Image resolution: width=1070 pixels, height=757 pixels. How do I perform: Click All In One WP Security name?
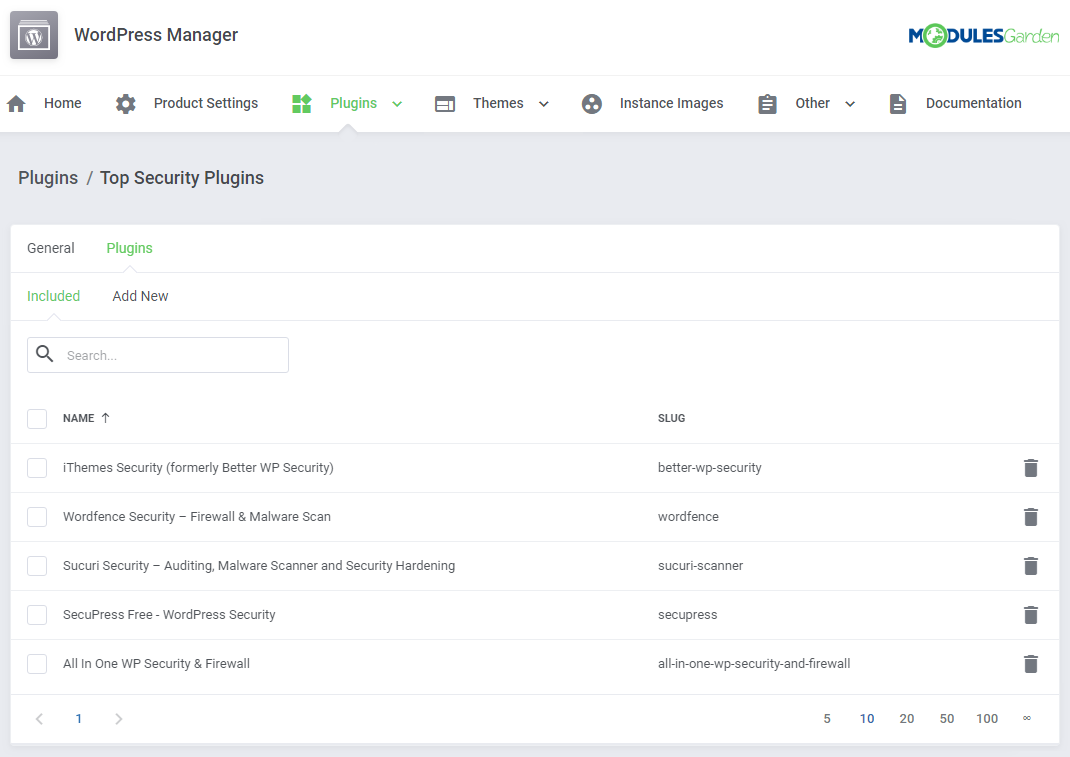(x=156, y=663)
